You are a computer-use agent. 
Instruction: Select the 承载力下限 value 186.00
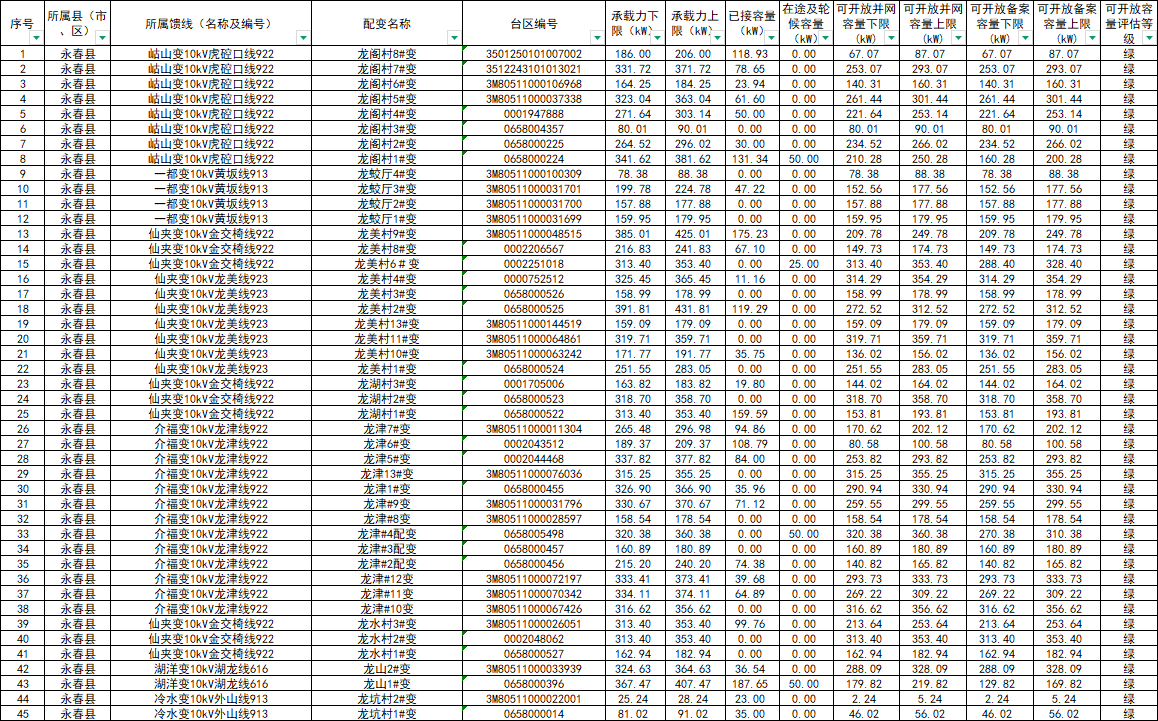pos(635,54)
